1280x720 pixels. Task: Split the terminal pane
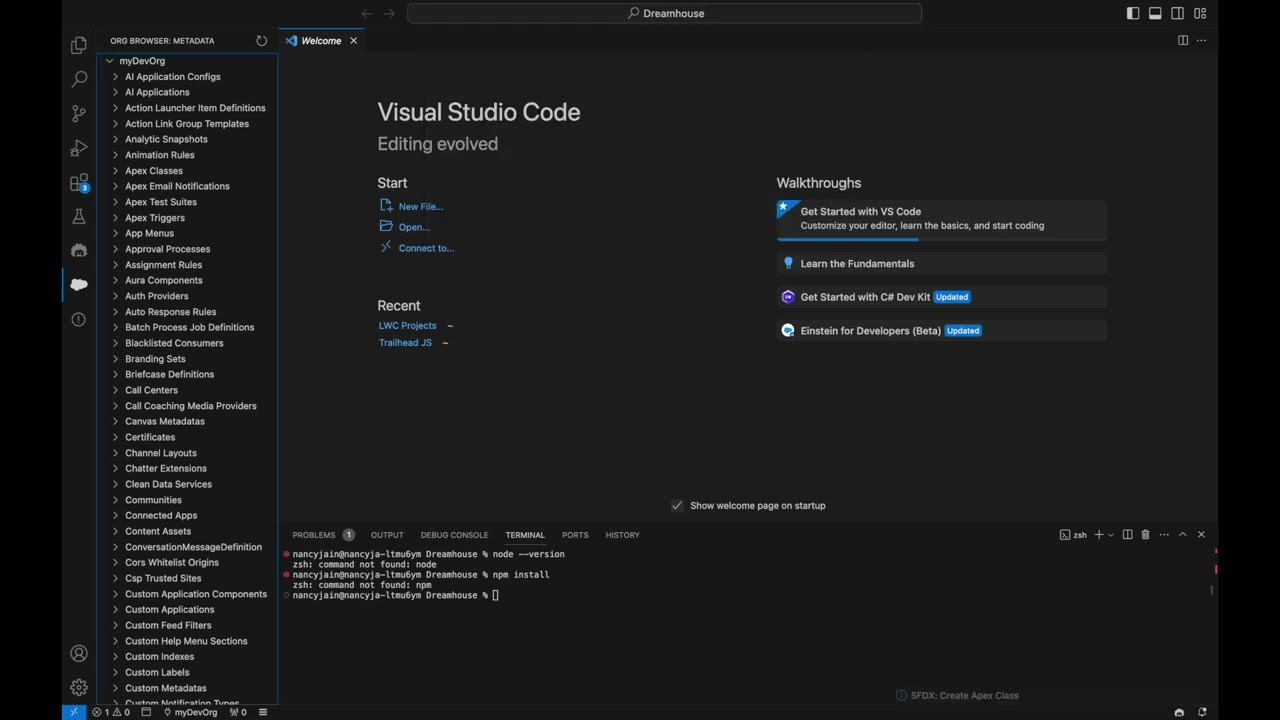coord(1127,535)
